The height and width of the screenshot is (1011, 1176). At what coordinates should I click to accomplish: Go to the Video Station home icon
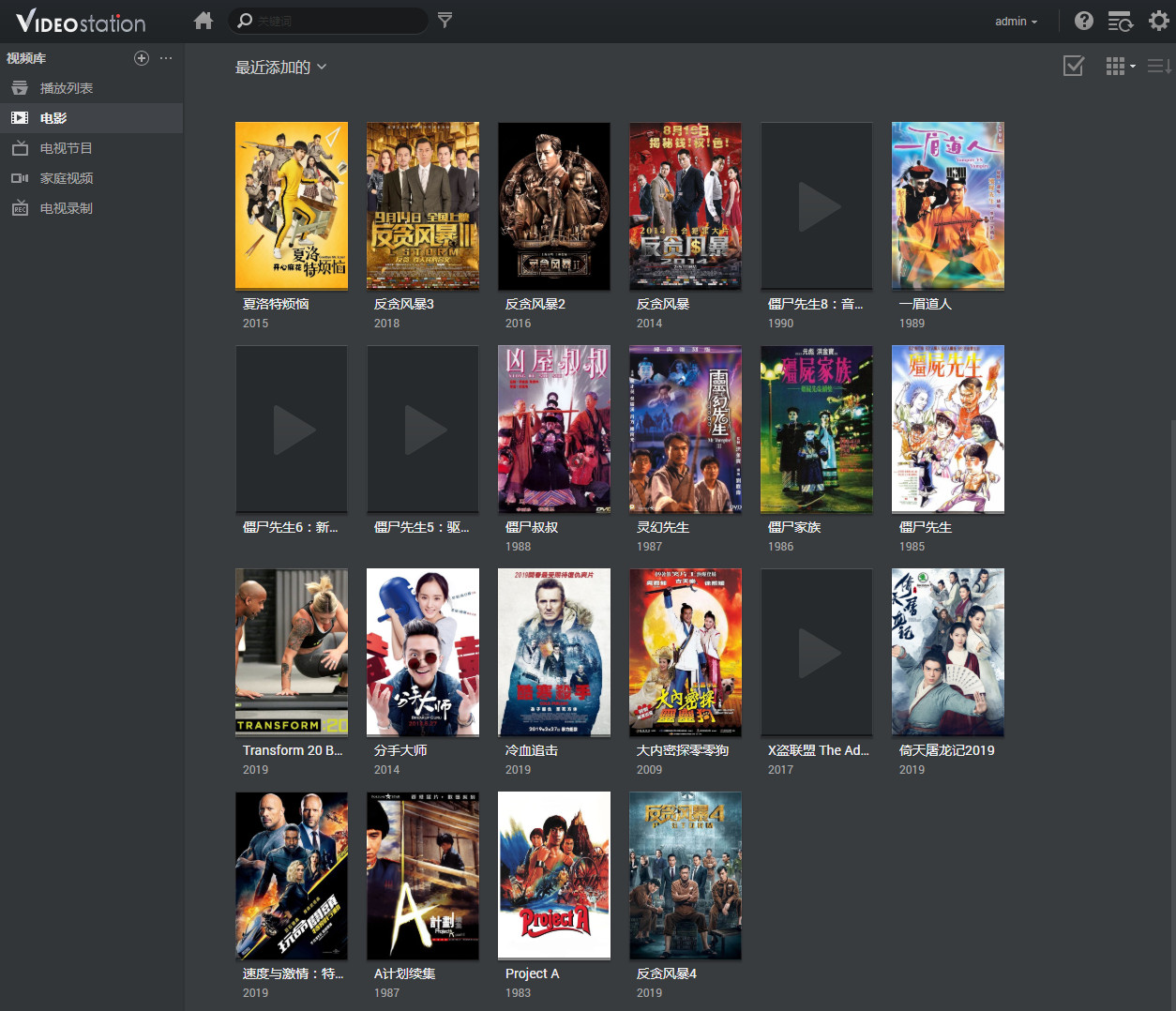(x=204, y=21)
